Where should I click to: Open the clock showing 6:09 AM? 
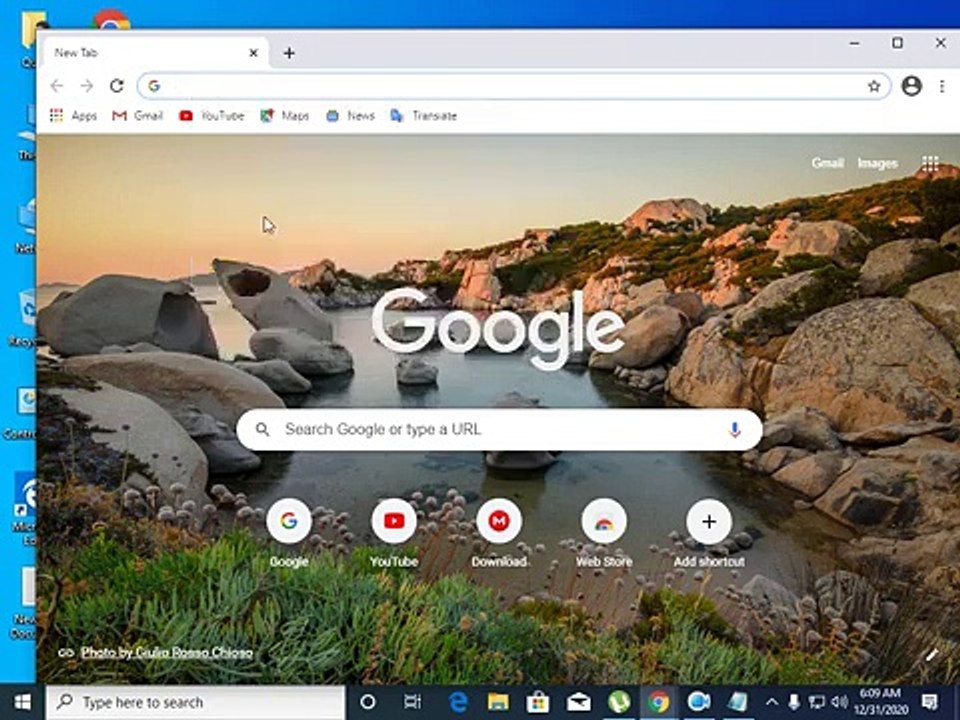point(880,702)
